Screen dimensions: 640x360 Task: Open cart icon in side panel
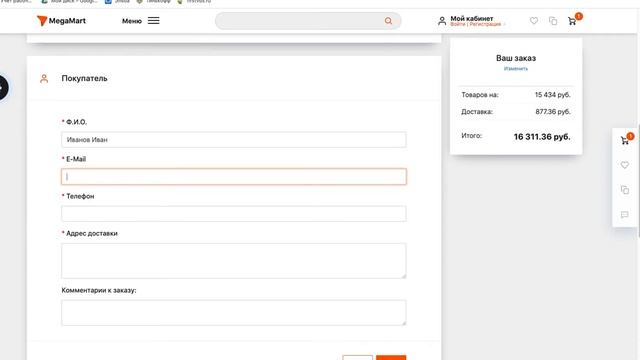625,140
